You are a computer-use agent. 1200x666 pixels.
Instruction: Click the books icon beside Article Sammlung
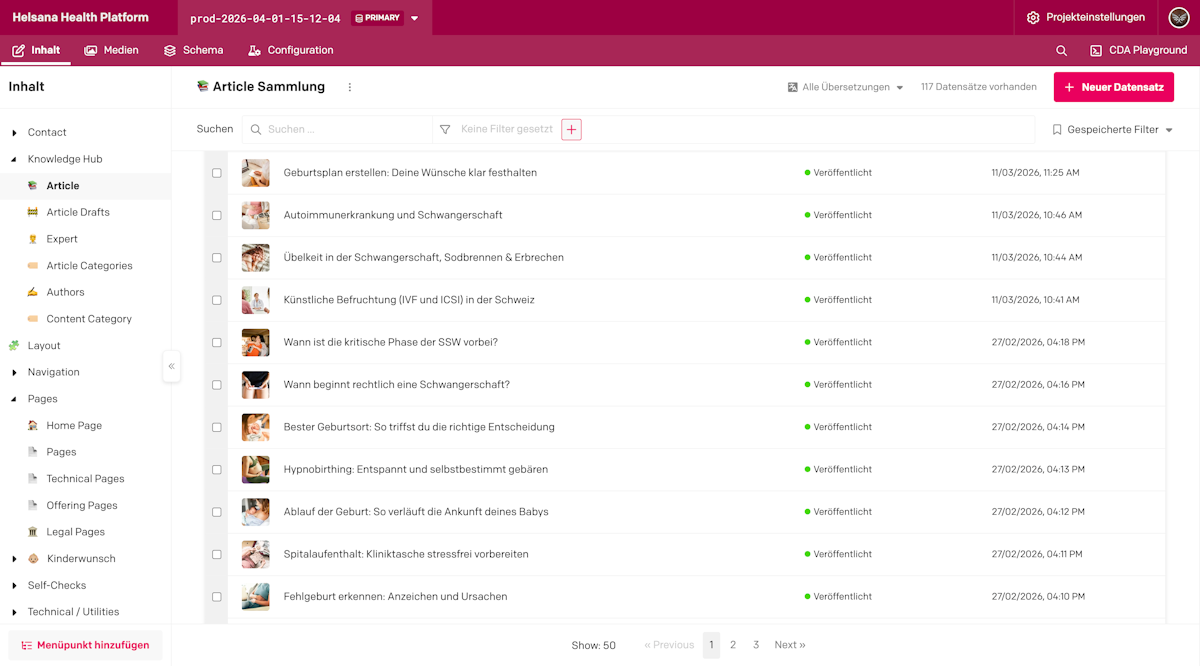(203, 86)
